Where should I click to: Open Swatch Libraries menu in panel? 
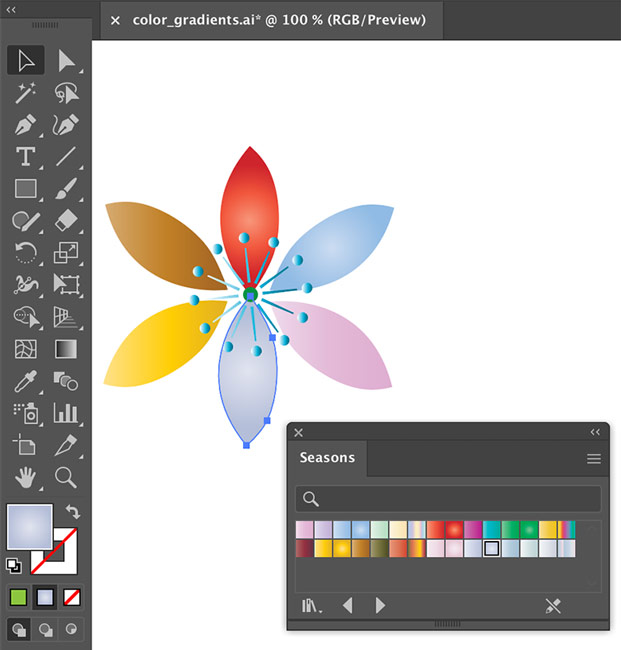(312, 605)
